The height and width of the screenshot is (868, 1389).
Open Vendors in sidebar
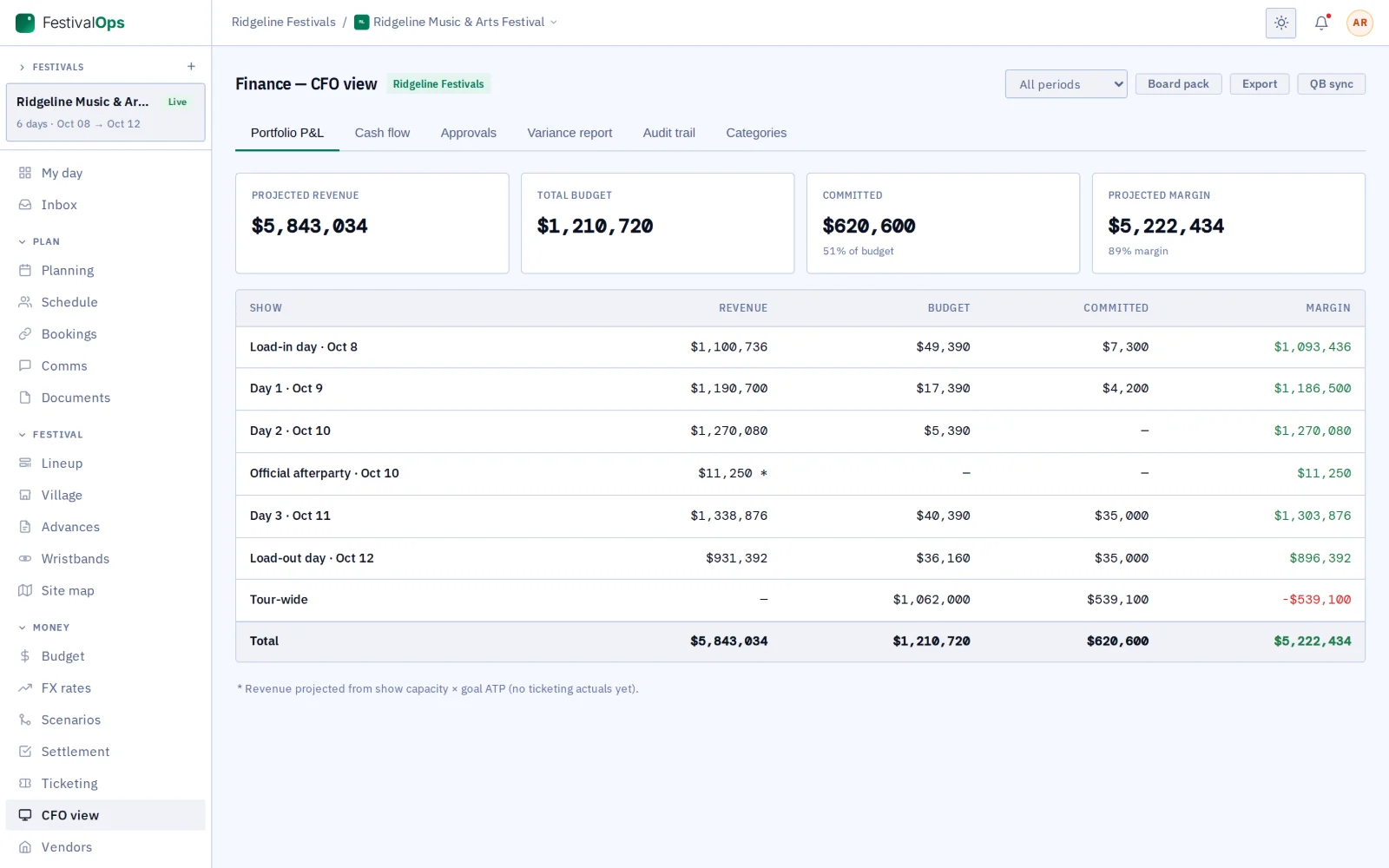click(x=106, y=847)
